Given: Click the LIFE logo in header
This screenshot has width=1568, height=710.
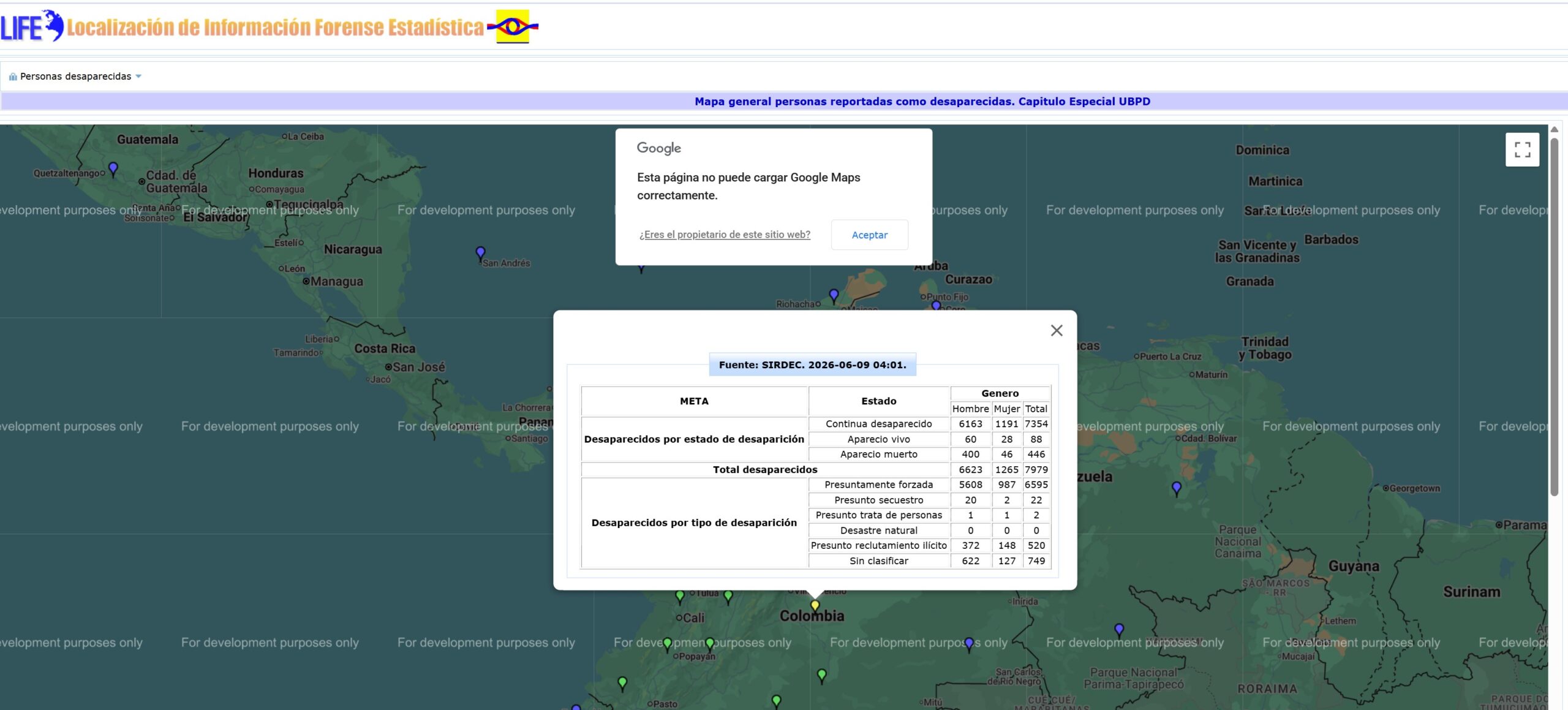Looking at the screenshot, I should [x=32, y=26].
